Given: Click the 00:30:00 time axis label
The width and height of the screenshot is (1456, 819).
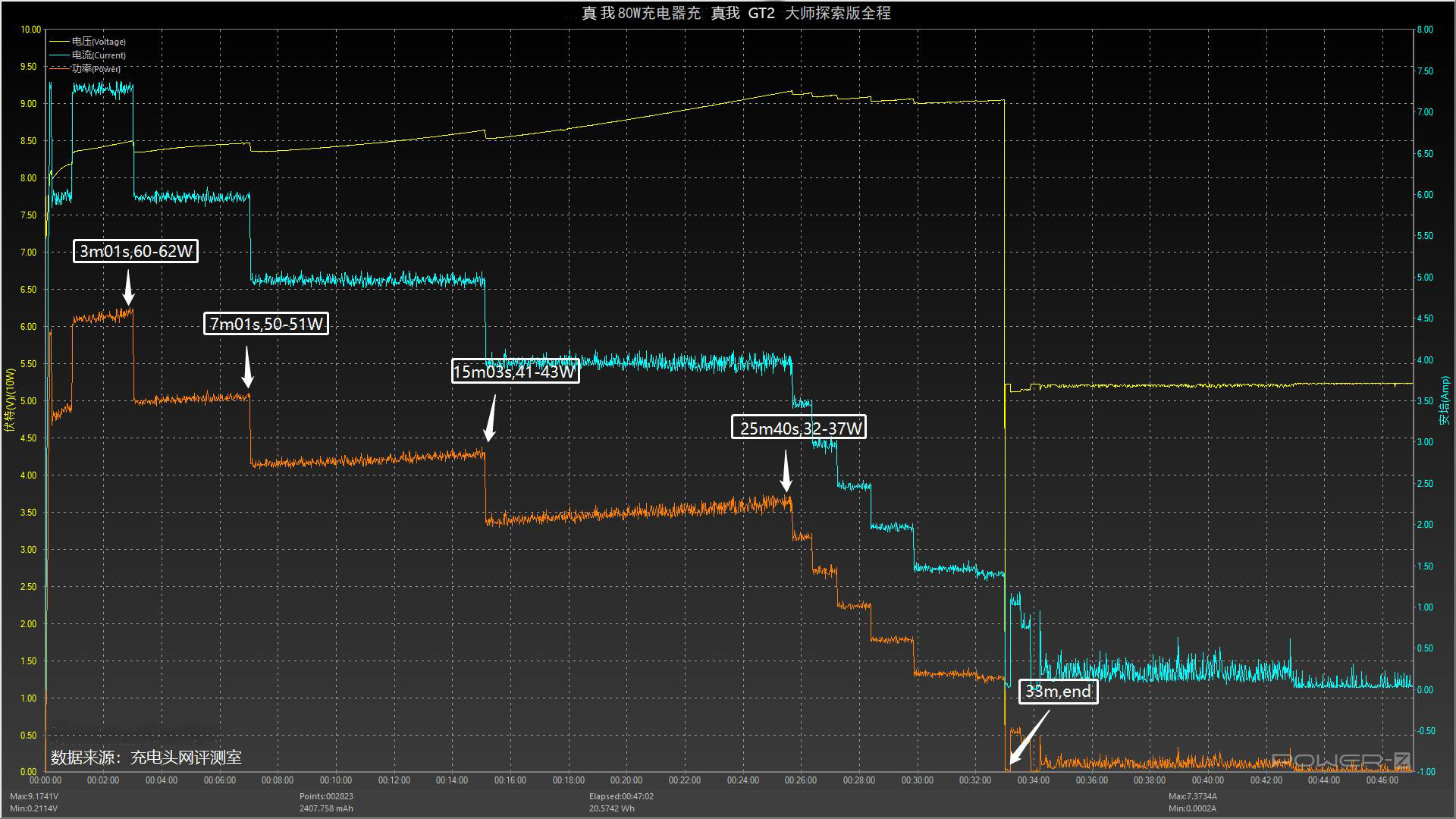Looking at the screenshot, I should [x=918, y=780].
